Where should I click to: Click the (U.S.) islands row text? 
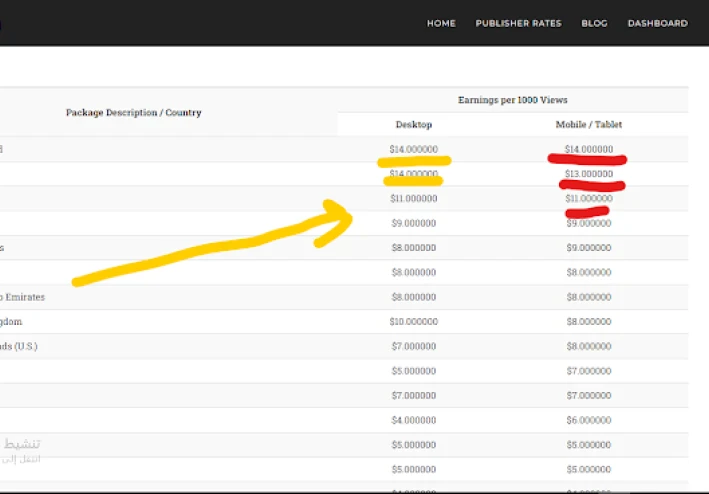19,346
